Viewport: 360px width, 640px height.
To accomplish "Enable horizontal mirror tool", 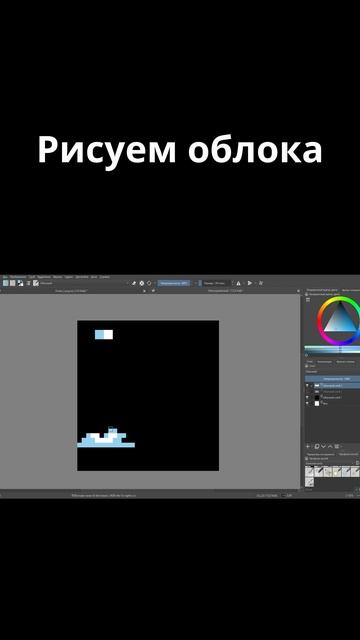I will [238, 283].
